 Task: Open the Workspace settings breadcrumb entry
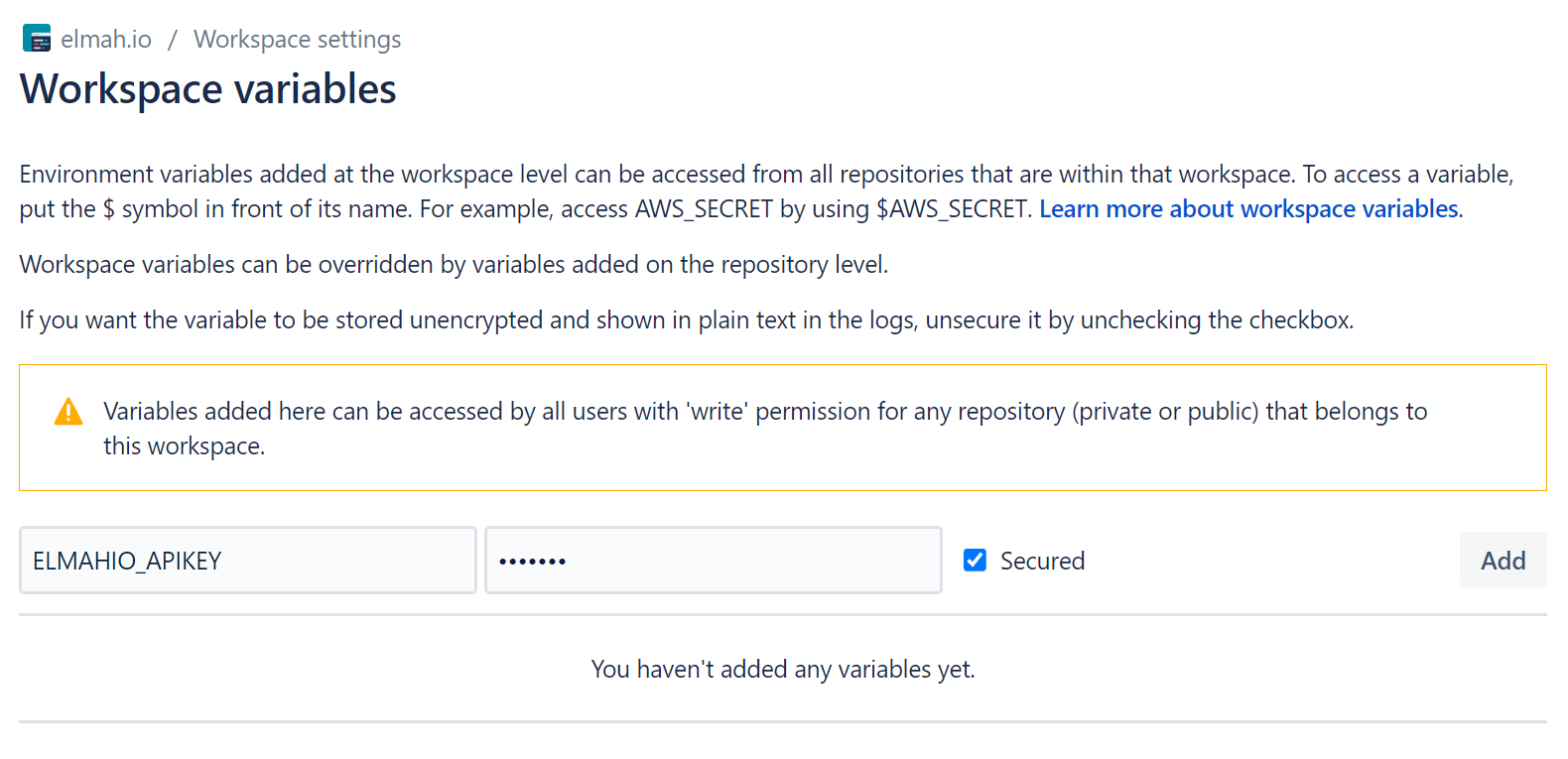click(x=297, y=39)
